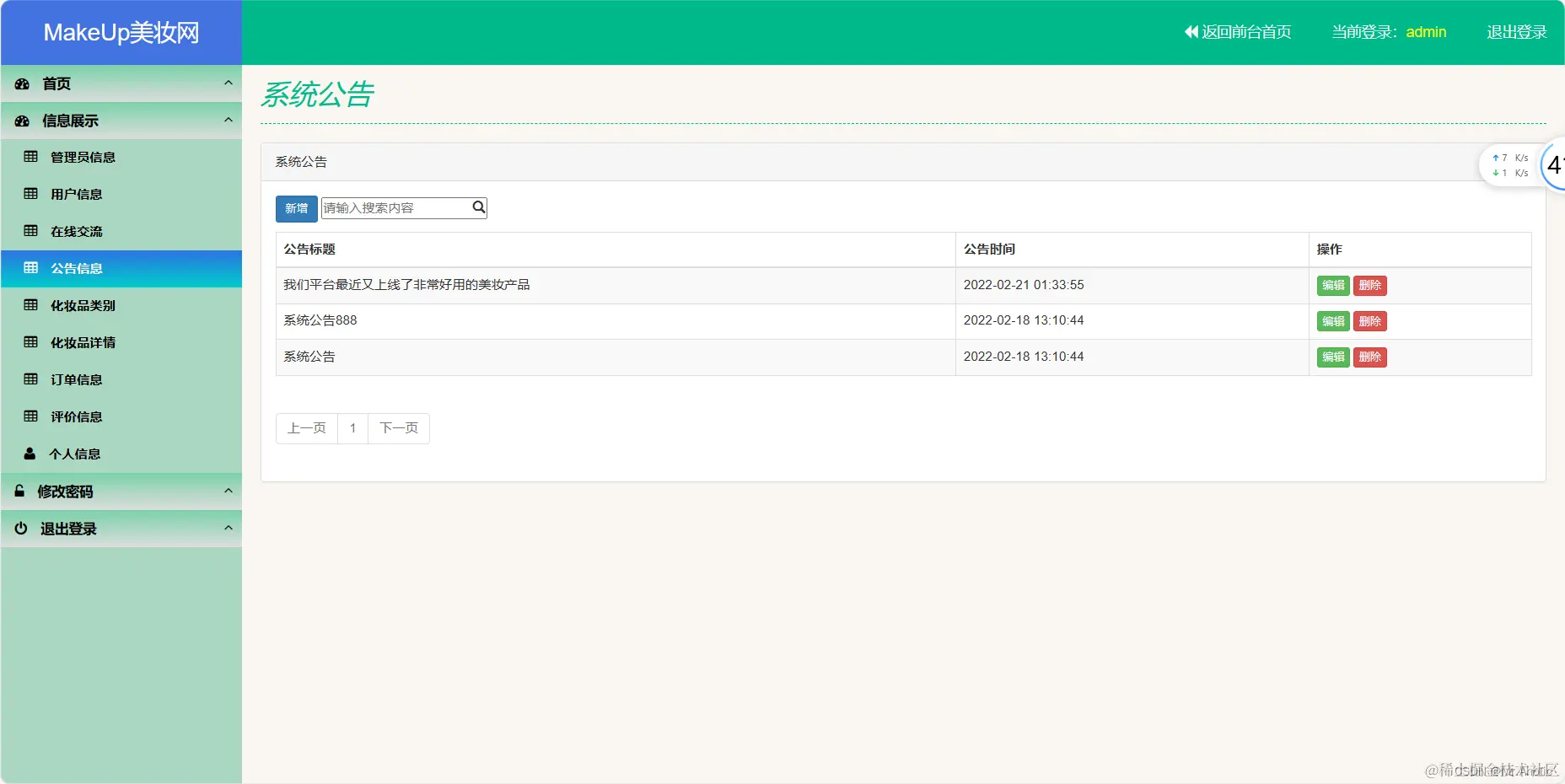This screenshot has height=784, width=1565.
Task: Click the search magnifier icon
Action: (x=478, y=207)
